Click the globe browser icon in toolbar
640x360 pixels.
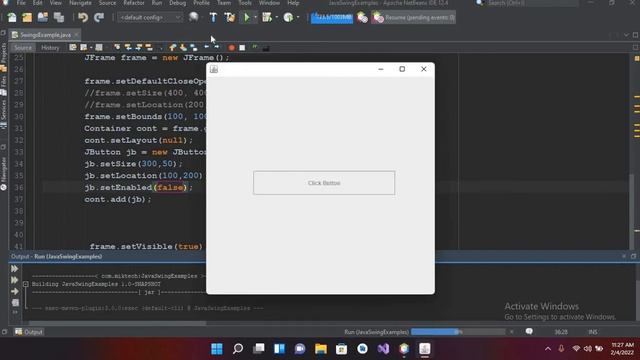[x=193, y=17]
